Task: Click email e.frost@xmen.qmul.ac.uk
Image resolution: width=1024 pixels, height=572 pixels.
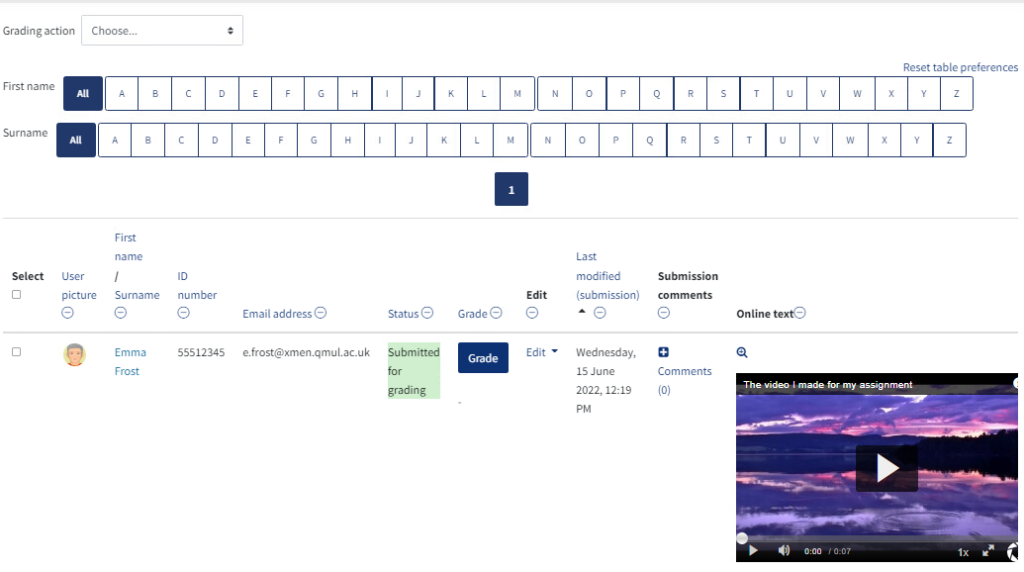Action: [306, 352]
